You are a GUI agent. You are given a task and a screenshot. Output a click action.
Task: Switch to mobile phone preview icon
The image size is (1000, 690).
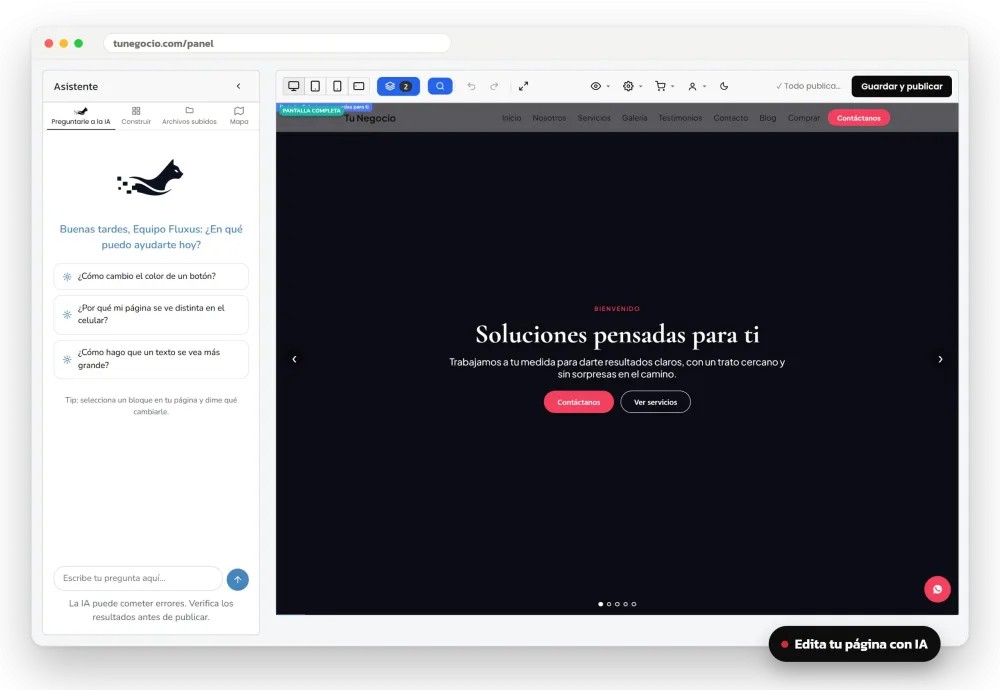click(337, 86)
